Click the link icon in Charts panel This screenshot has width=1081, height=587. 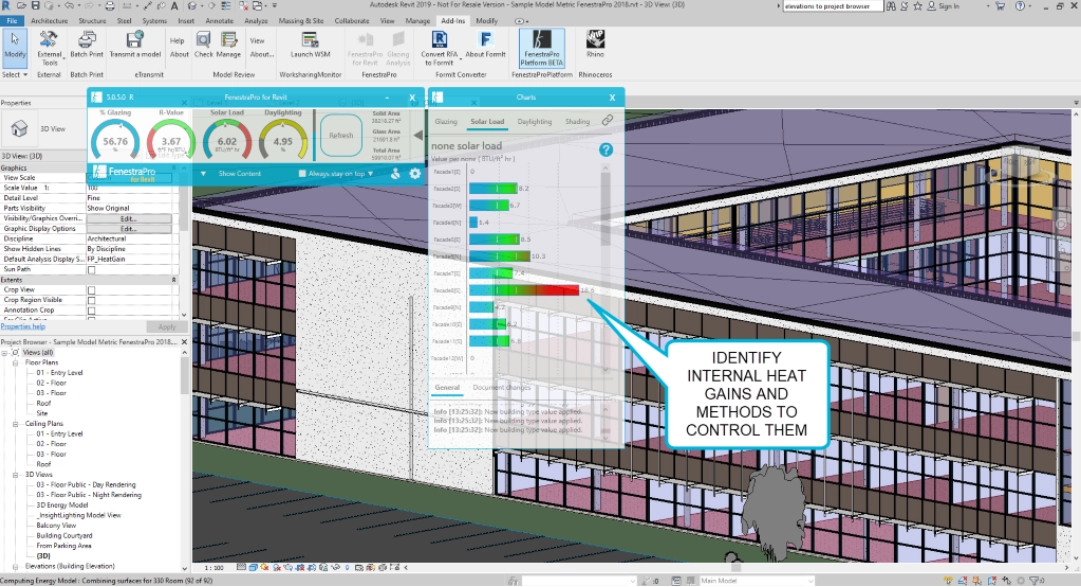(607, 120)
